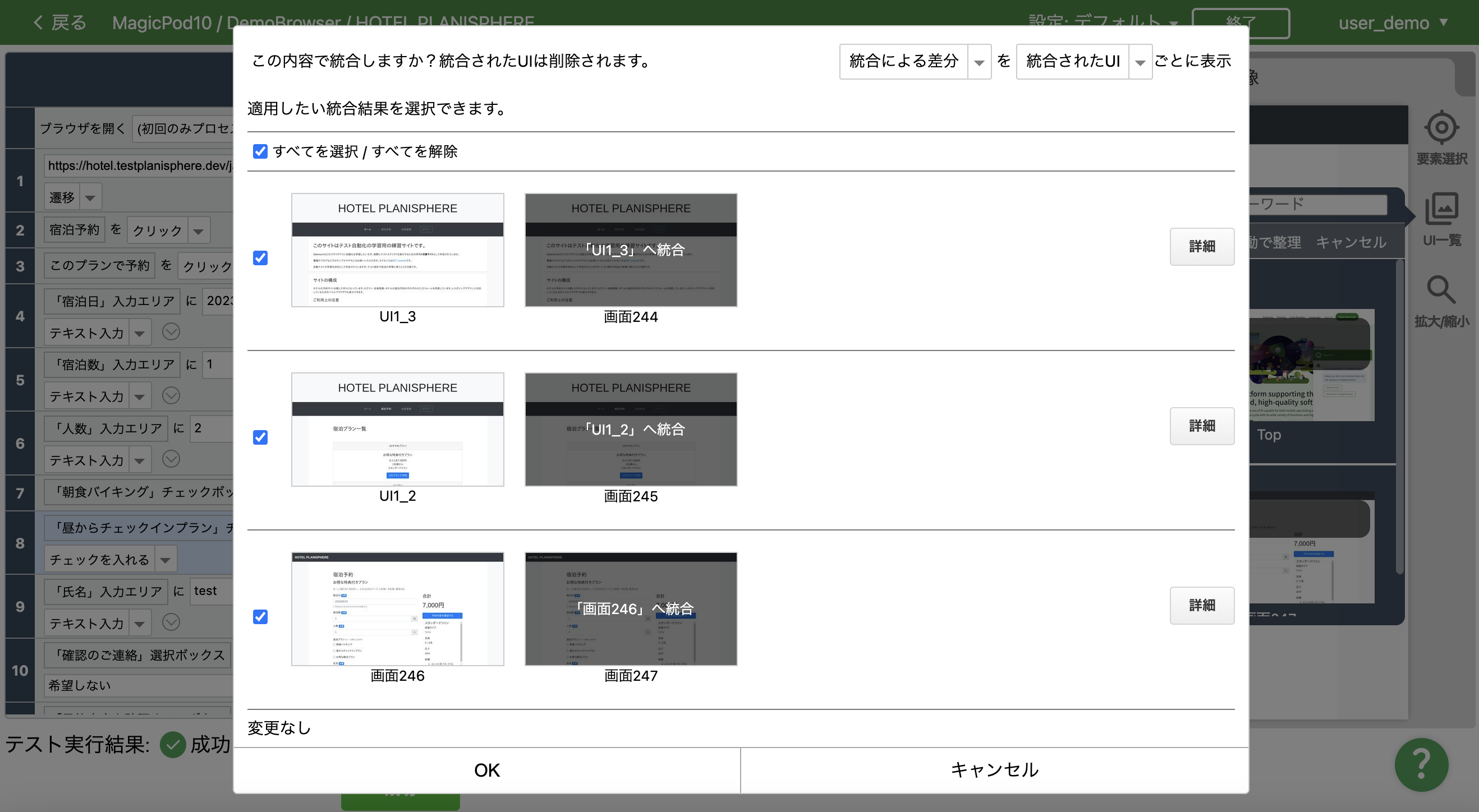The height and width of the screenshot is (812, 1479).
Task: Click the 「氏名」入力エリア element
Action: click(105, 592)
